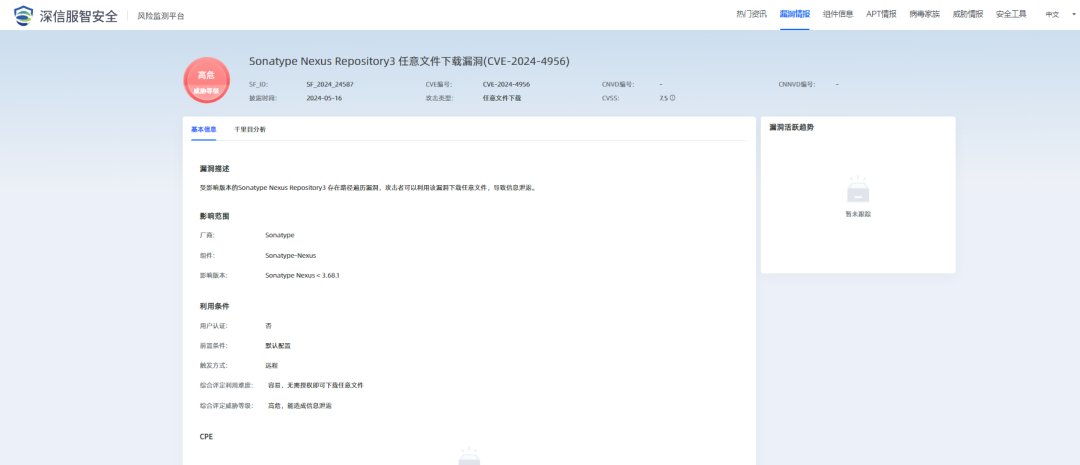Go to 组件信息 in the top navigation
Screen dimensions: 1080x465
[x=838, y=14]
